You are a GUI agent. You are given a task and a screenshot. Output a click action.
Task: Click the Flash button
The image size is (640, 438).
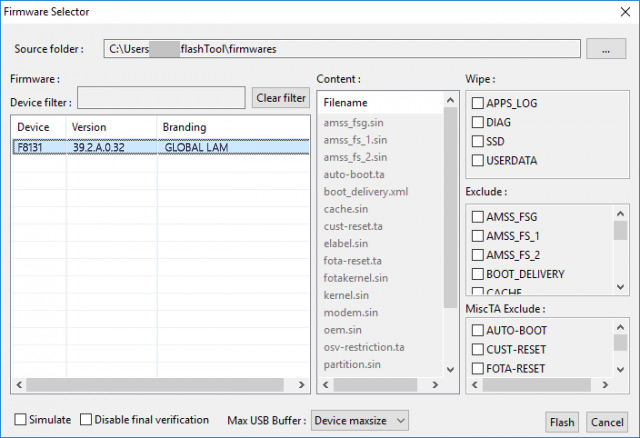tap(562, 422)
